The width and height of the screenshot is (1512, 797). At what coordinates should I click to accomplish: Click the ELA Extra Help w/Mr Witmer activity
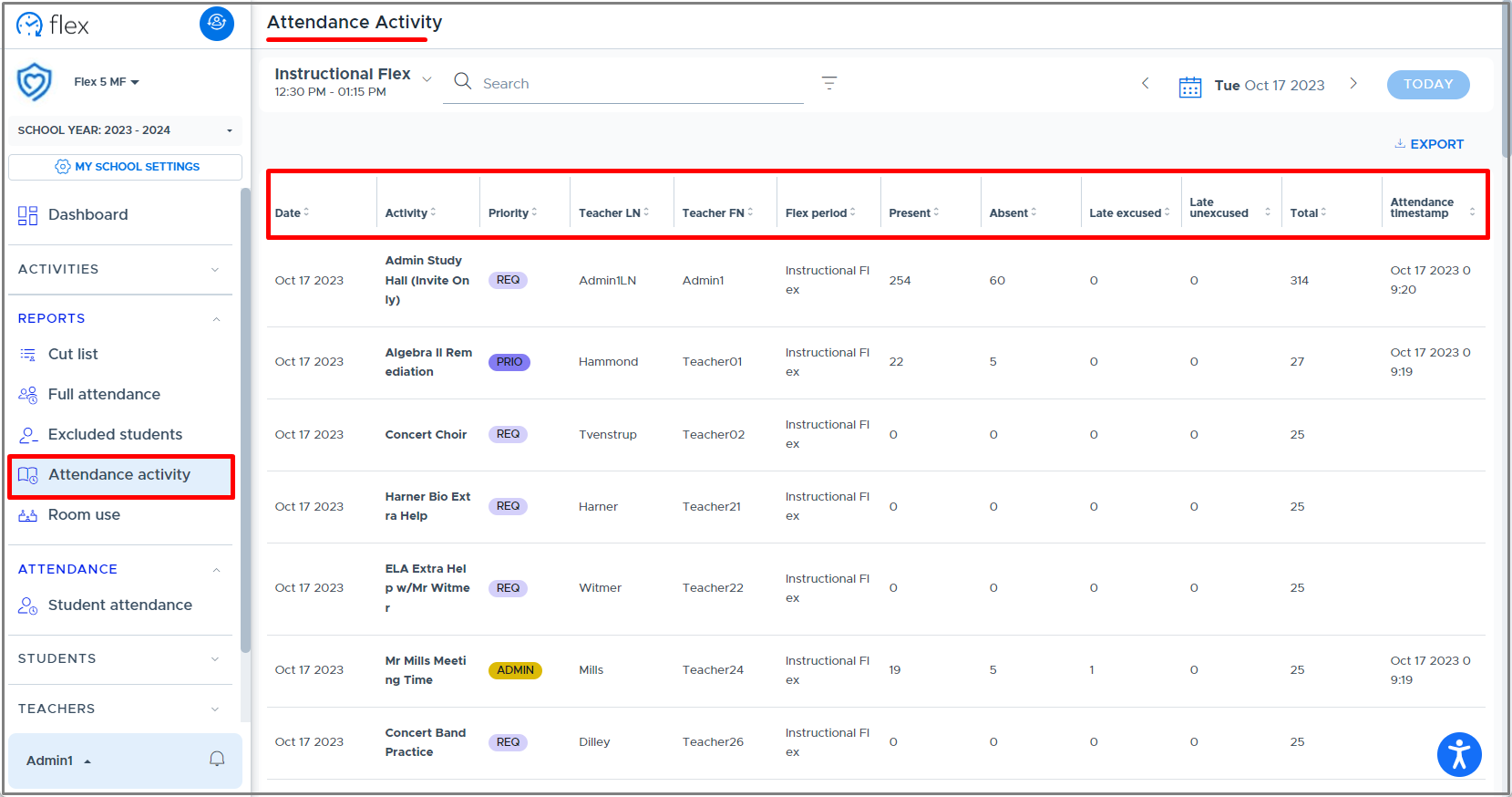pos(427,588)
